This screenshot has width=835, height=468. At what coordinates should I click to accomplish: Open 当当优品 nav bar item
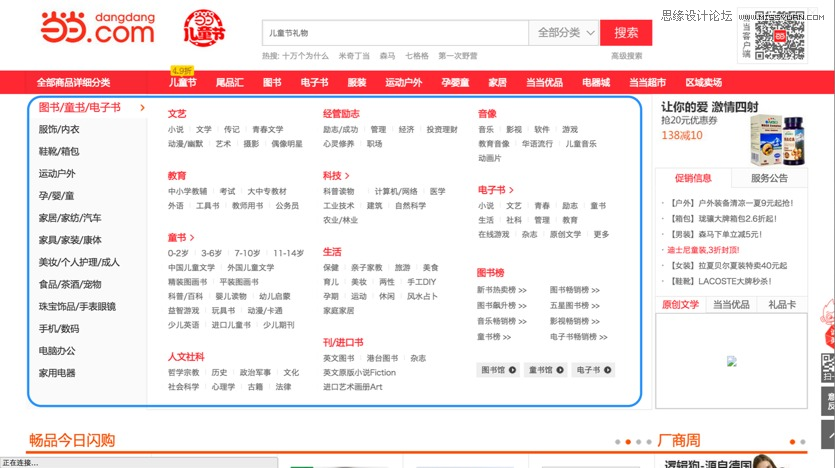coord(544,83)
